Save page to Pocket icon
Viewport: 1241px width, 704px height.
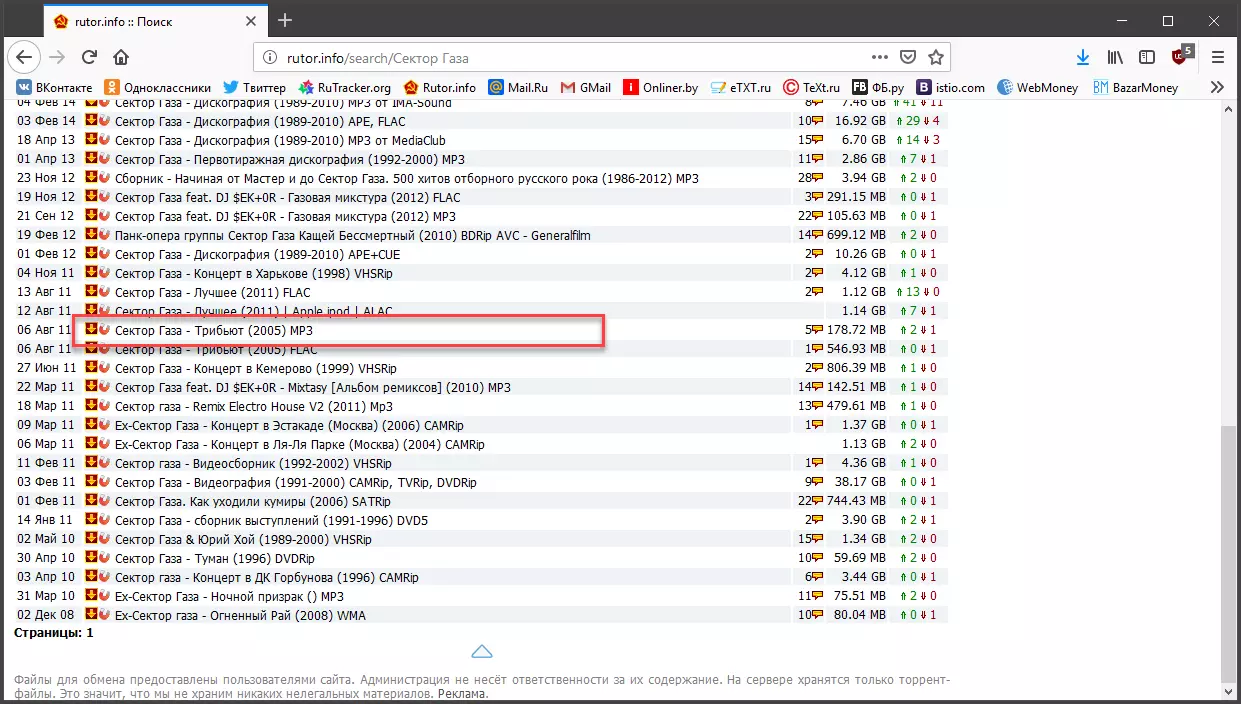pos(908,57)
